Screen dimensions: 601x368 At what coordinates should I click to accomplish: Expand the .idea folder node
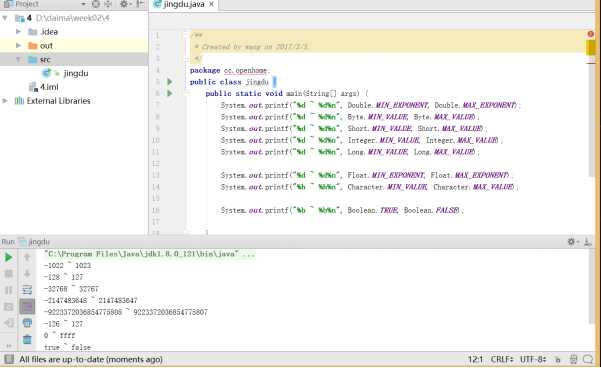click(x=18, y=31)
